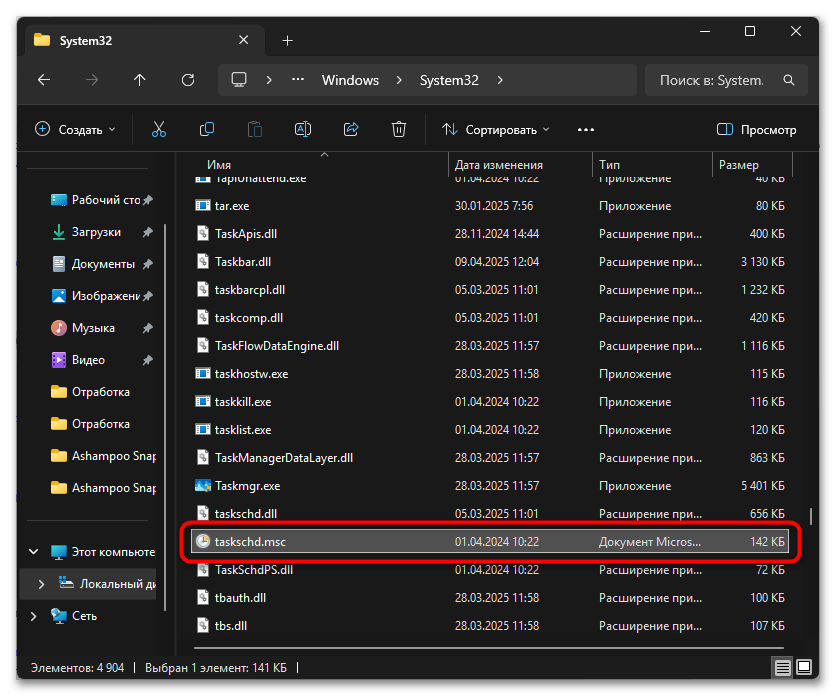Screen dimensions: 836x696
Task: Collapse the Этот компьютер tree node
Action: coord(33,551)
